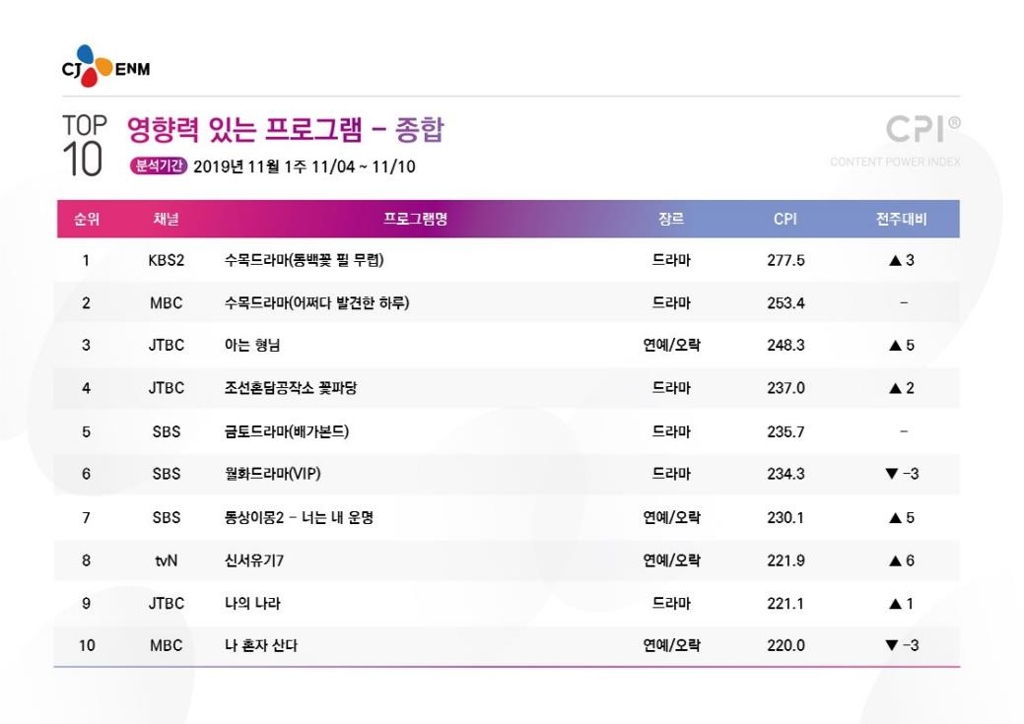1024x724 pixels.
Task: Click rank number 1
Action: [x=86, y=260]
